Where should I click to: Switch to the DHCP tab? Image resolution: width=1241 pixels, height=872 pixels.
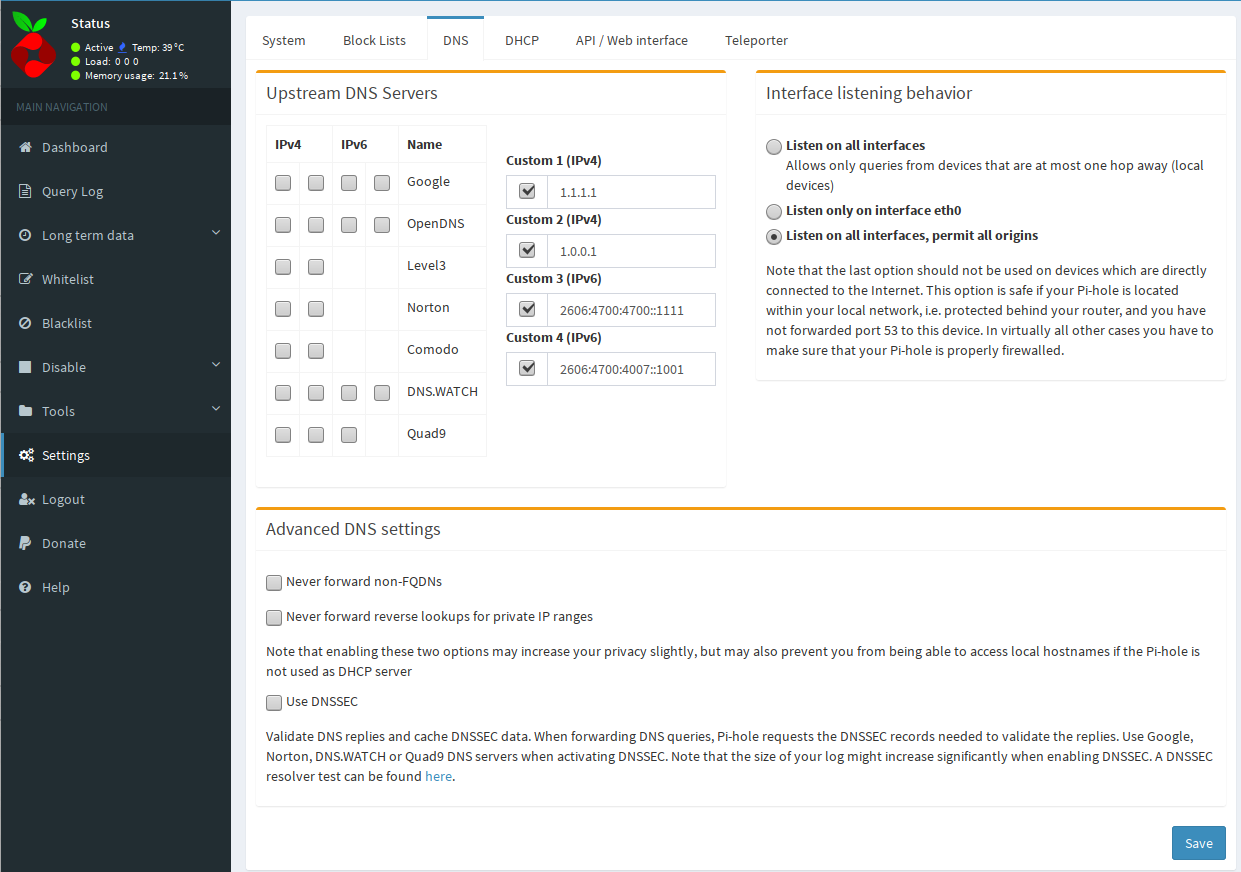click(521, 41)
